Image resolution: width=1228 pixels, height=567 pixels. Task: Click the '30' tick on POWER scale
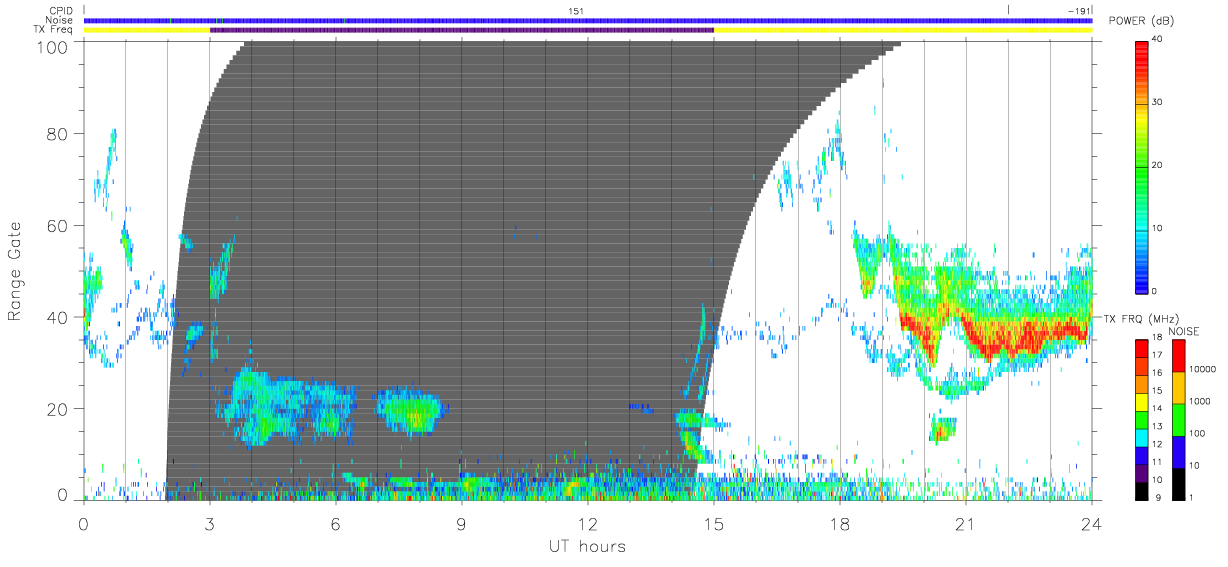tap(1159, 103)
